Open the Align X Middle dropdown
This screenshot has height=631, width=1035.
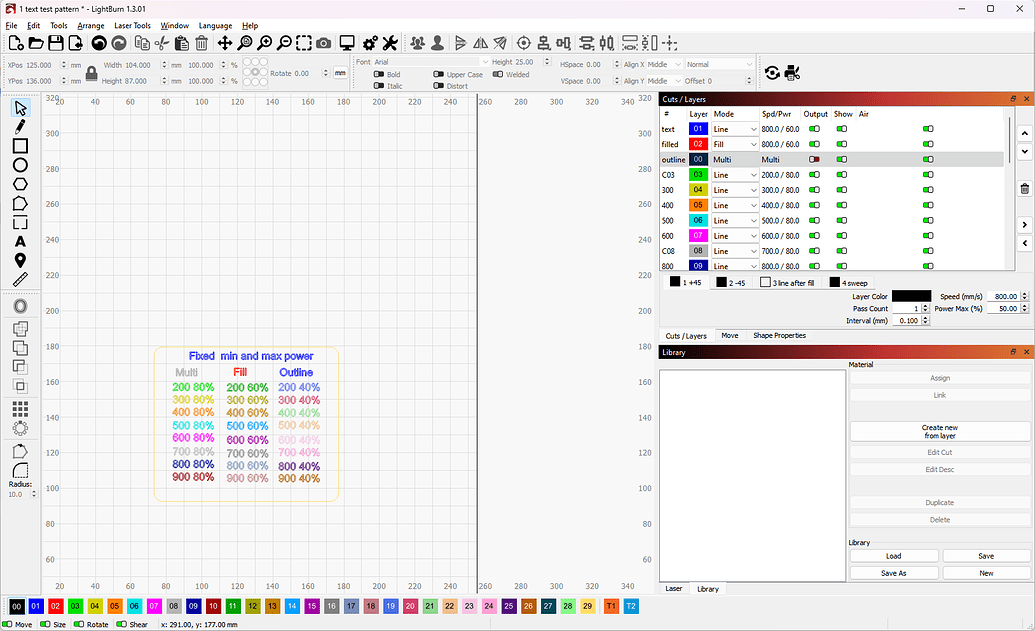pos(663,65)
